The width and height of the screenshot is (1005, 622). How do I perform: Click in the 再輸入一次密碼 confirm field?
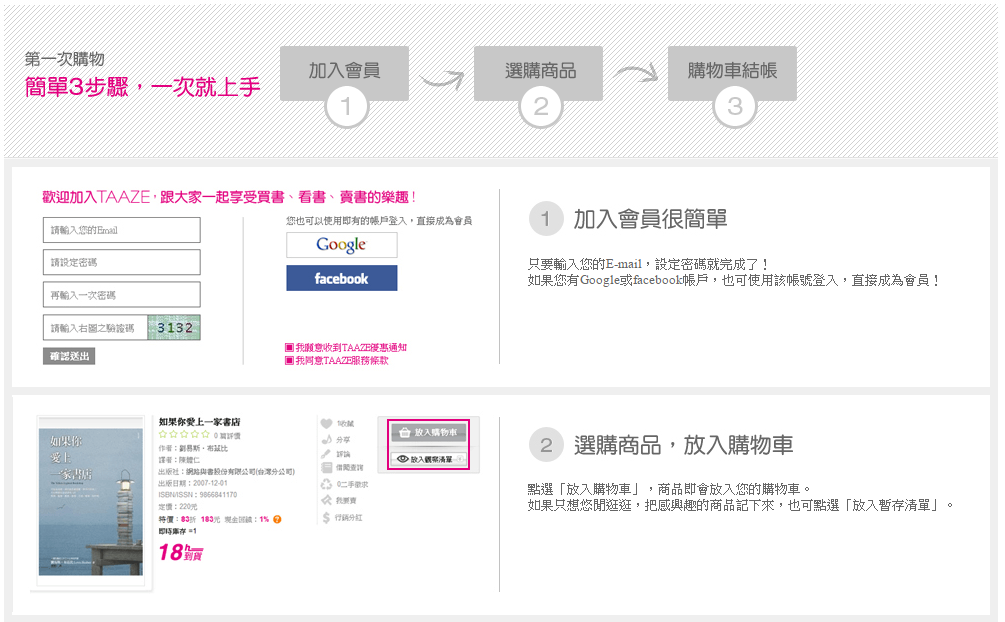(122, 295)
